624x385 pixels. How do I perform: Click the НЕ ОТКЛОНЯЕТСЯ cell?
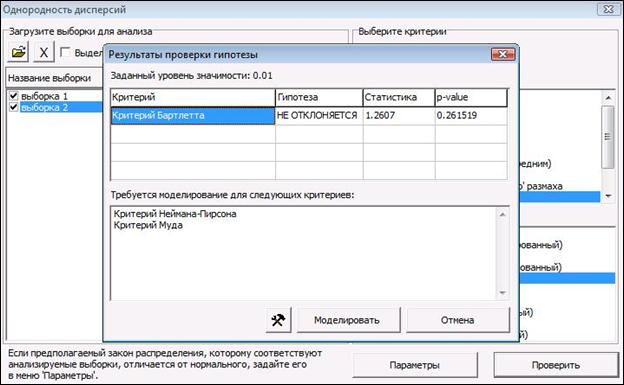click(319, 115)
